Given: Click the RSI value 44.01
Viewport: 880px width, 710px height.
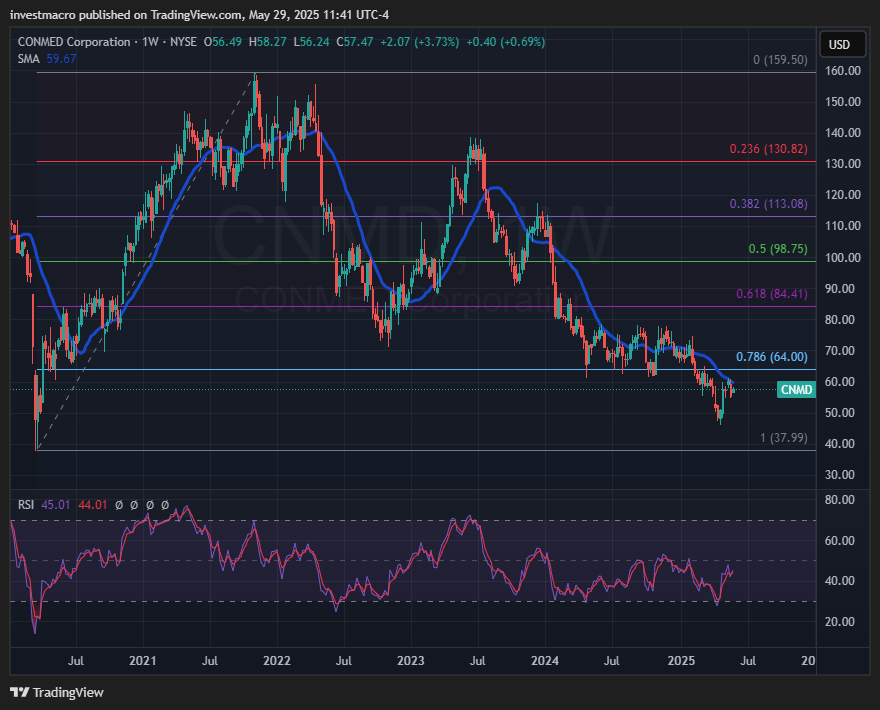Looking at the screenshot, I should point(93,505).
